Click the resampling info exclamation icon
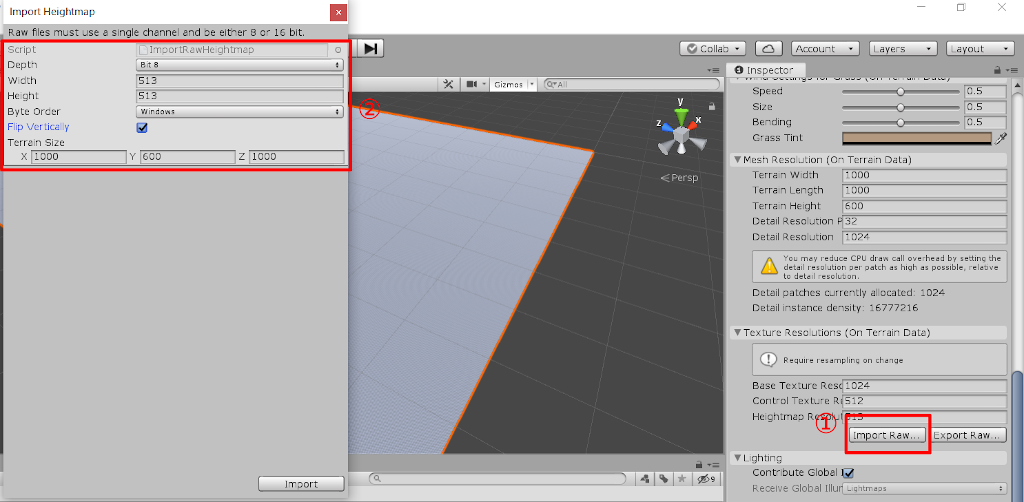 click(x=769, y=360)
